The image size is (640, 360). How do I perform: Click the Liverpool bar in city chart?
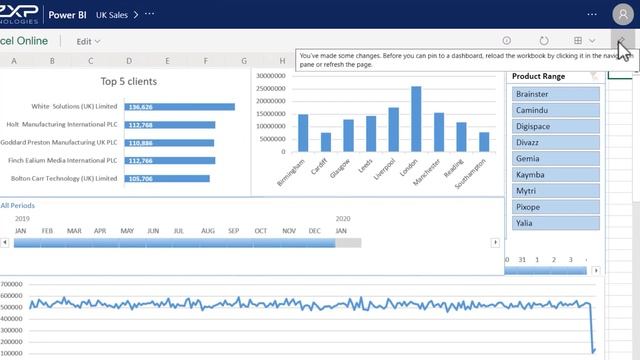(x=393, y=129)
